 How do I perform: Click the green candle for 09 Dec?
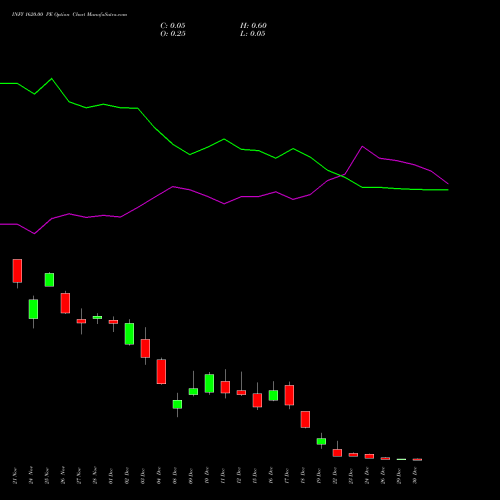(193, 391)
